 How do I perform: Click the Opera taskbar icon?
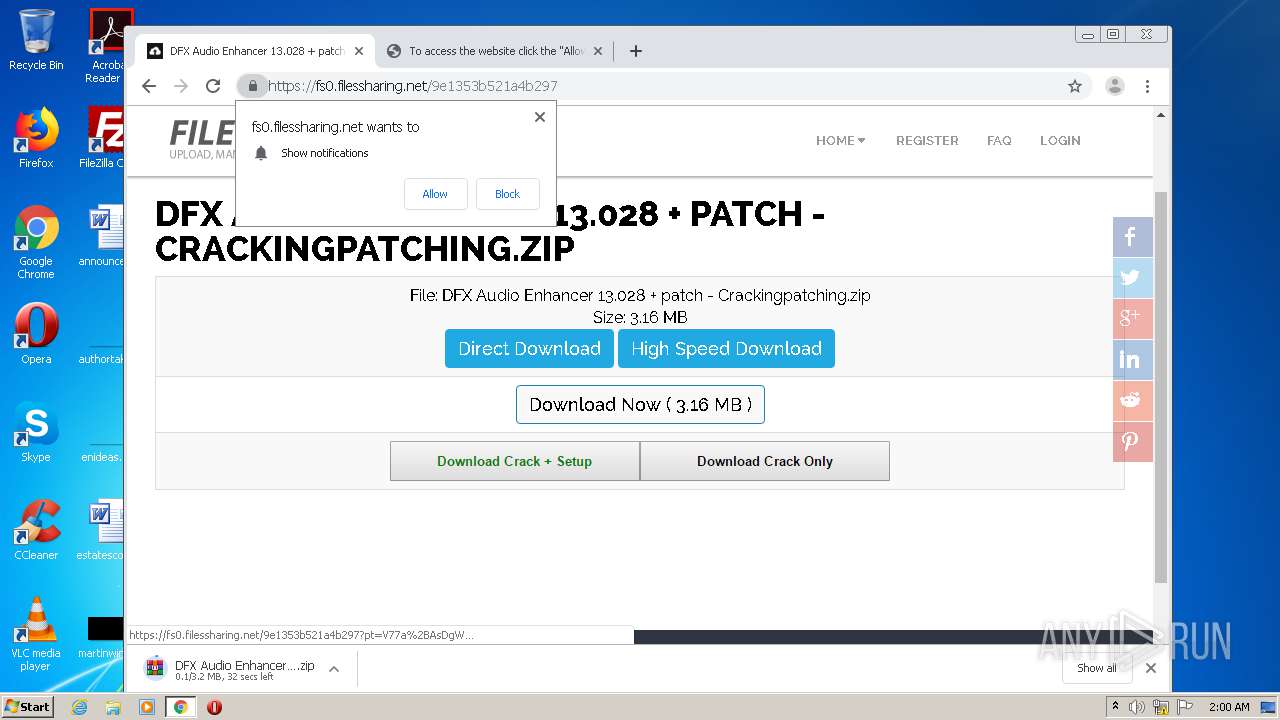(214, 707)
